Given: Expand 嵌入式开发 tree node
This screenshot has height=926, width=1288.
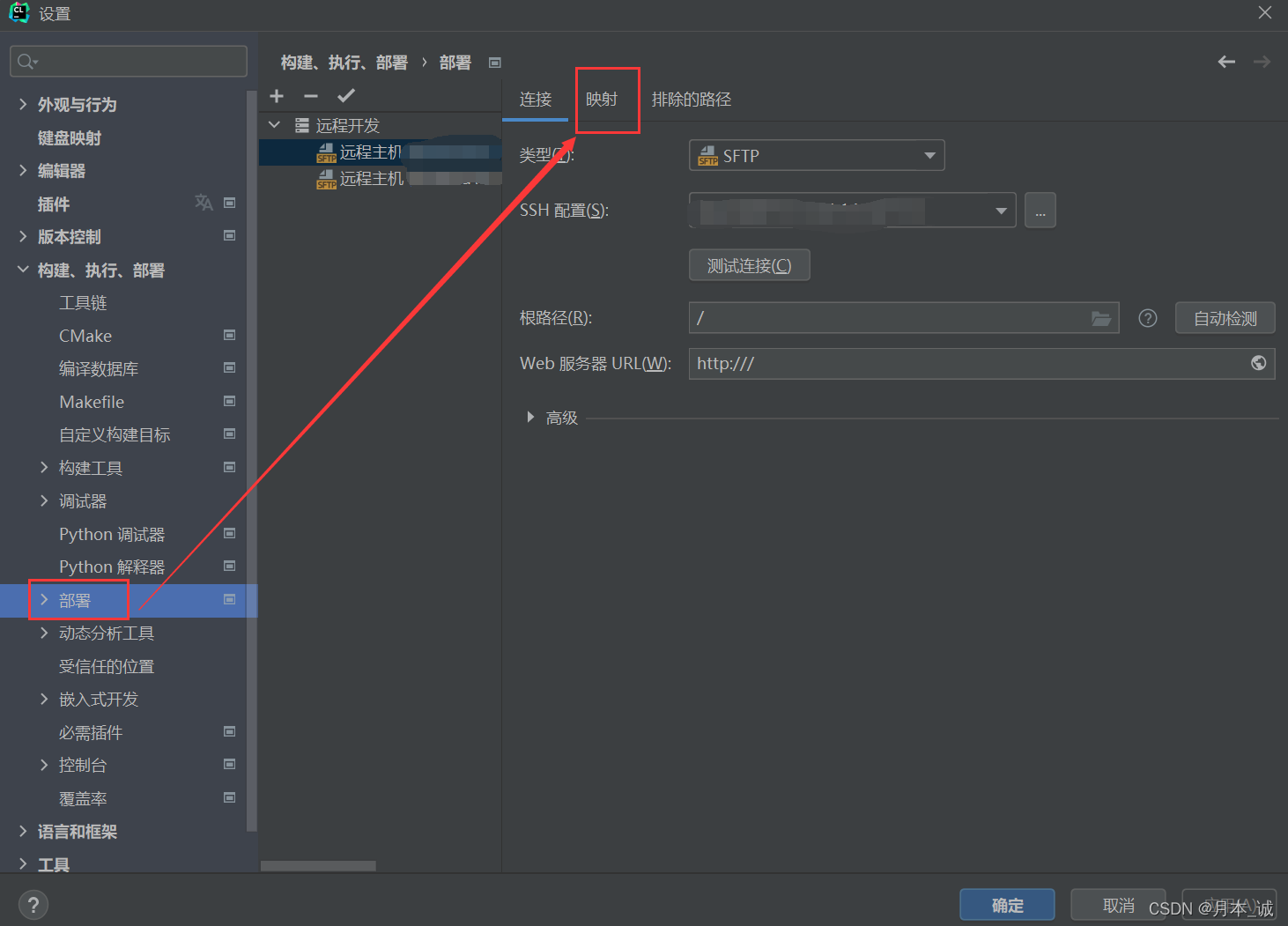Looking at the screenshot, I should click(x=44, y=699).
